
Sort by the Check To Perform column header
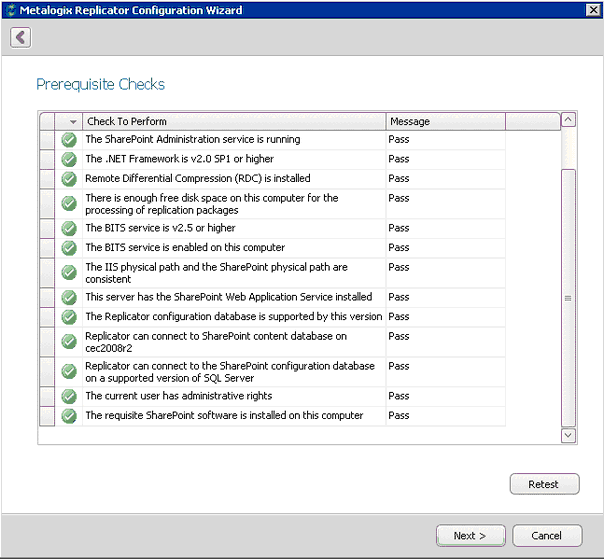(x=234, y=121)
